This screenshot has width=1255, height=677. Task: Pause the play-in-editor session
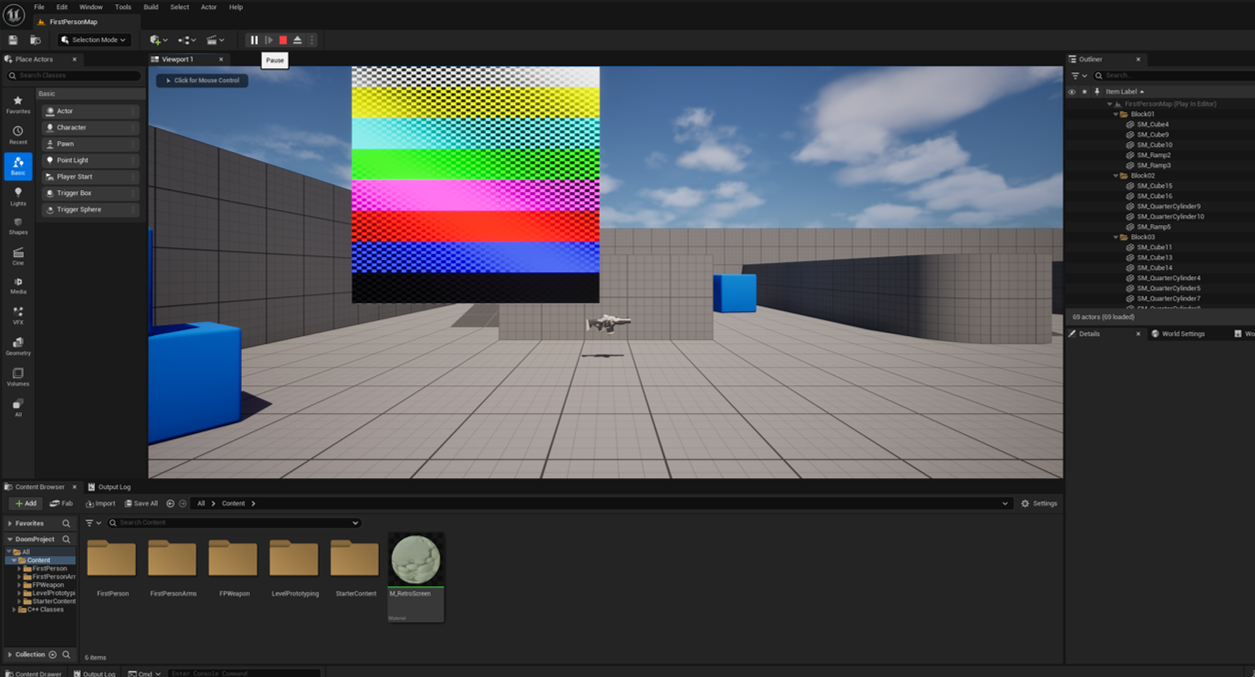click(x=254, y=40)
